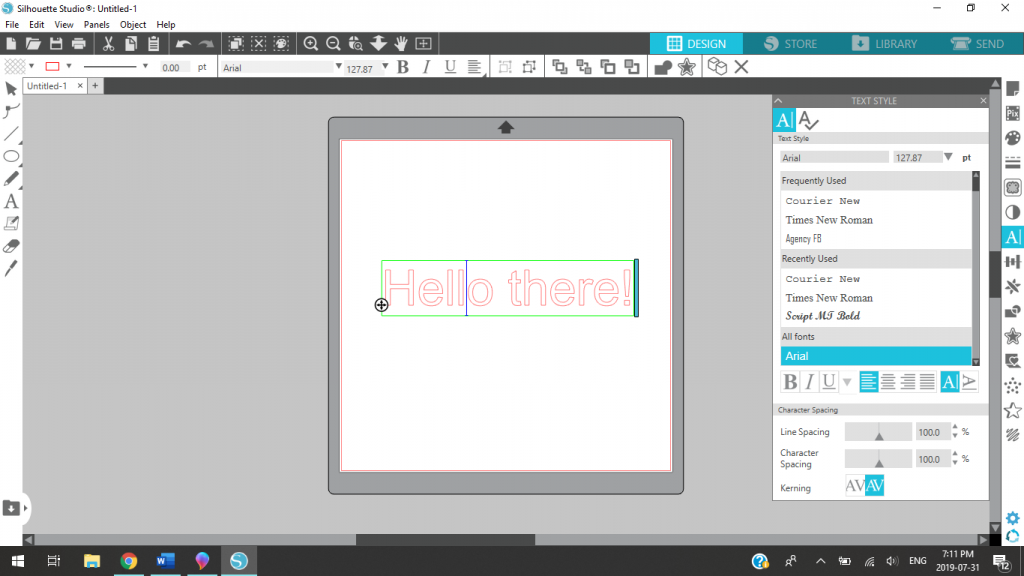1024x576 pixels.
Task: Open the Edit menu
Action: (37, 25)
